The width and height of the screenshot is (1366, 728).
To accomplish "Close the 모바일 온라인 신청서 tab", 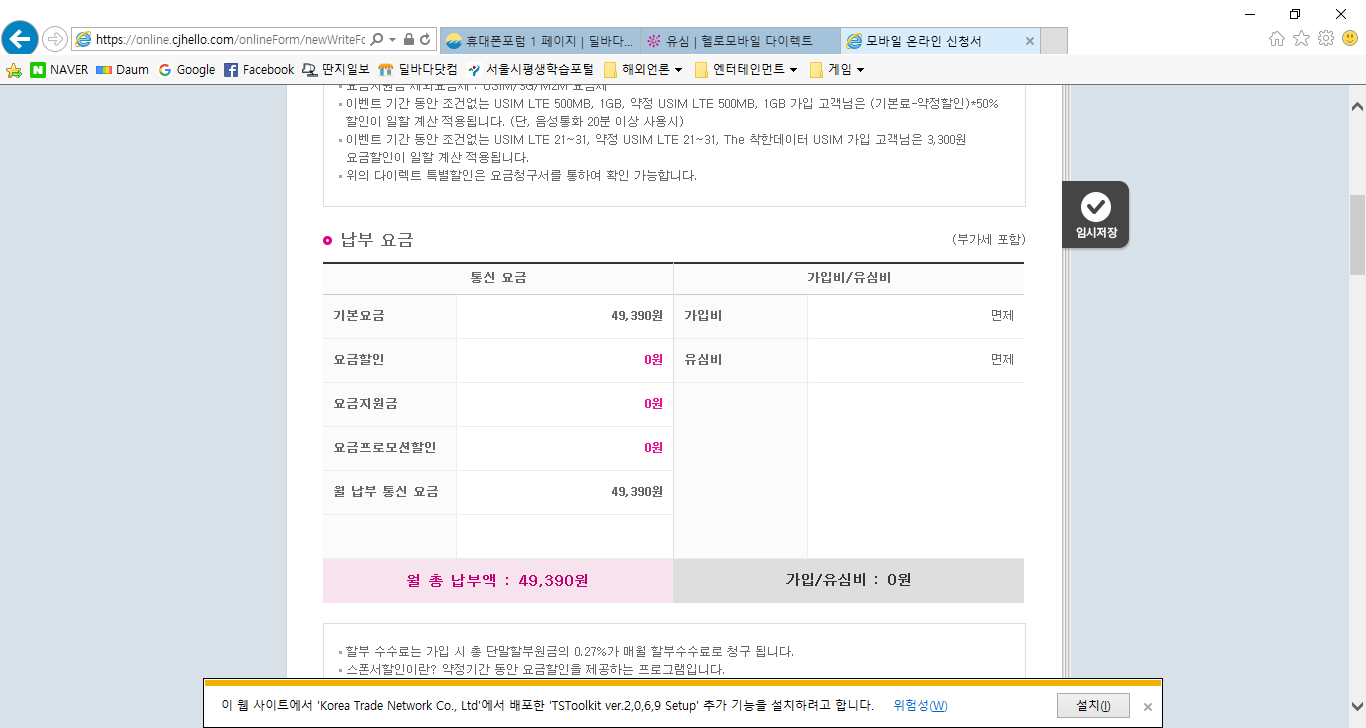I will [x=1030, y=41].
